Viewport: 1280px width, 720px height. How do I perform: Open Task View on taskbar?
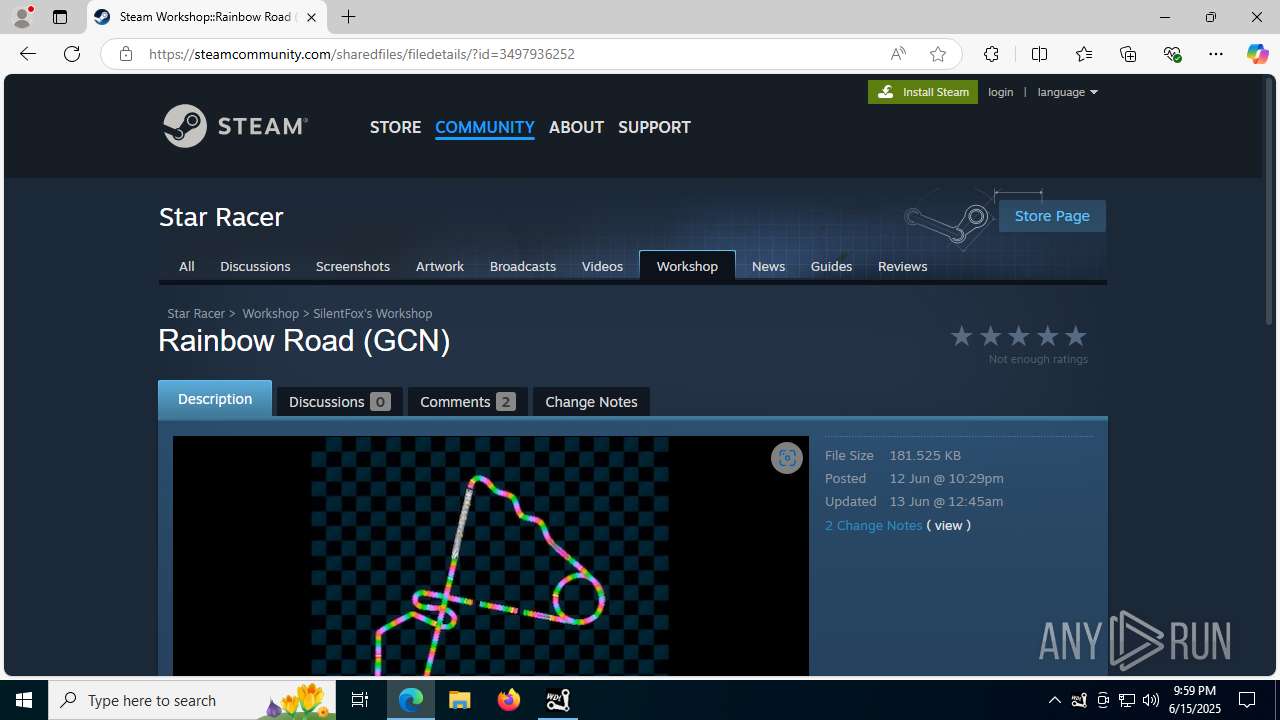click(360, 700)
